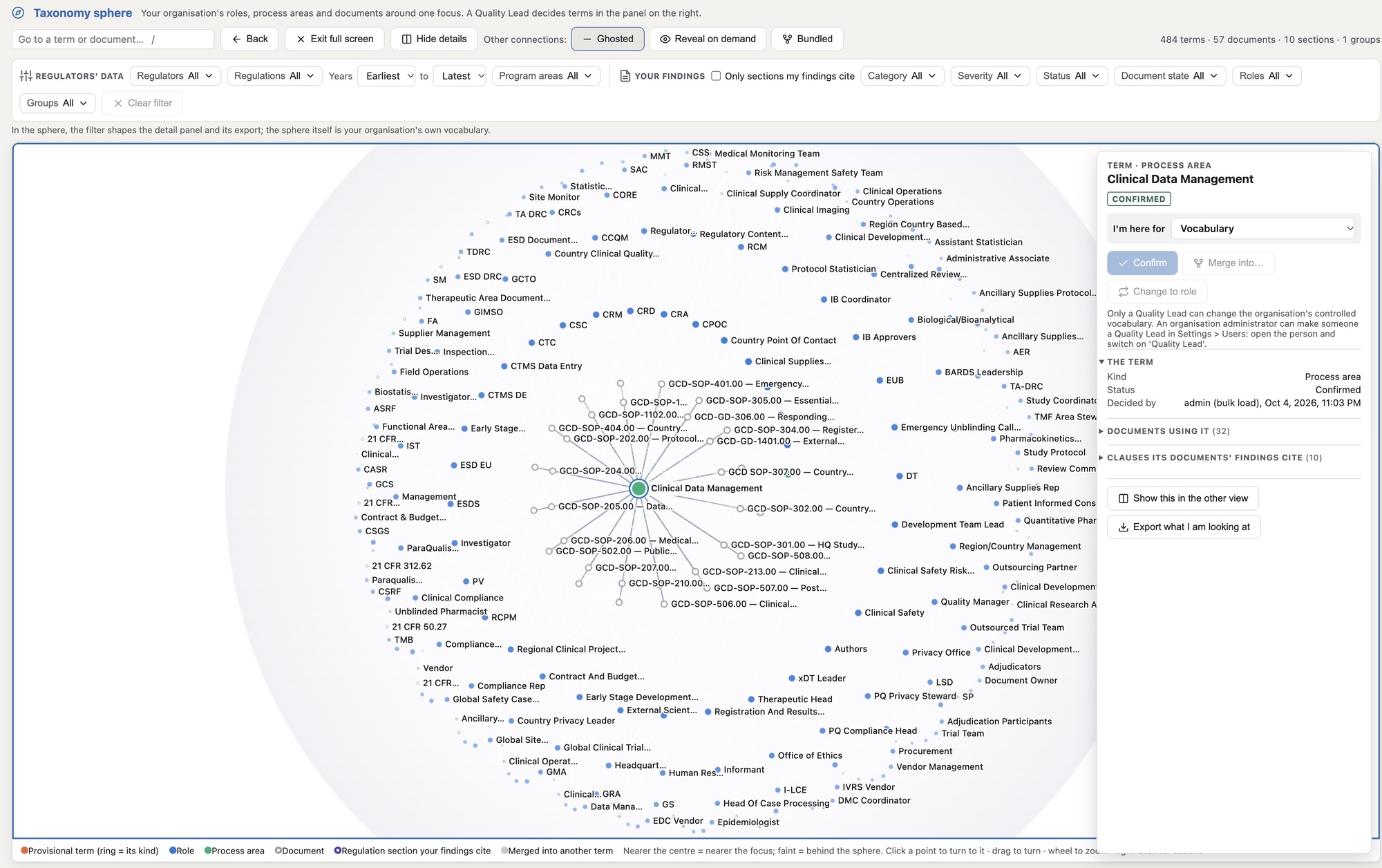Select the Quality Manager role node
The image size is (1382, 868).
pos(934,602)
